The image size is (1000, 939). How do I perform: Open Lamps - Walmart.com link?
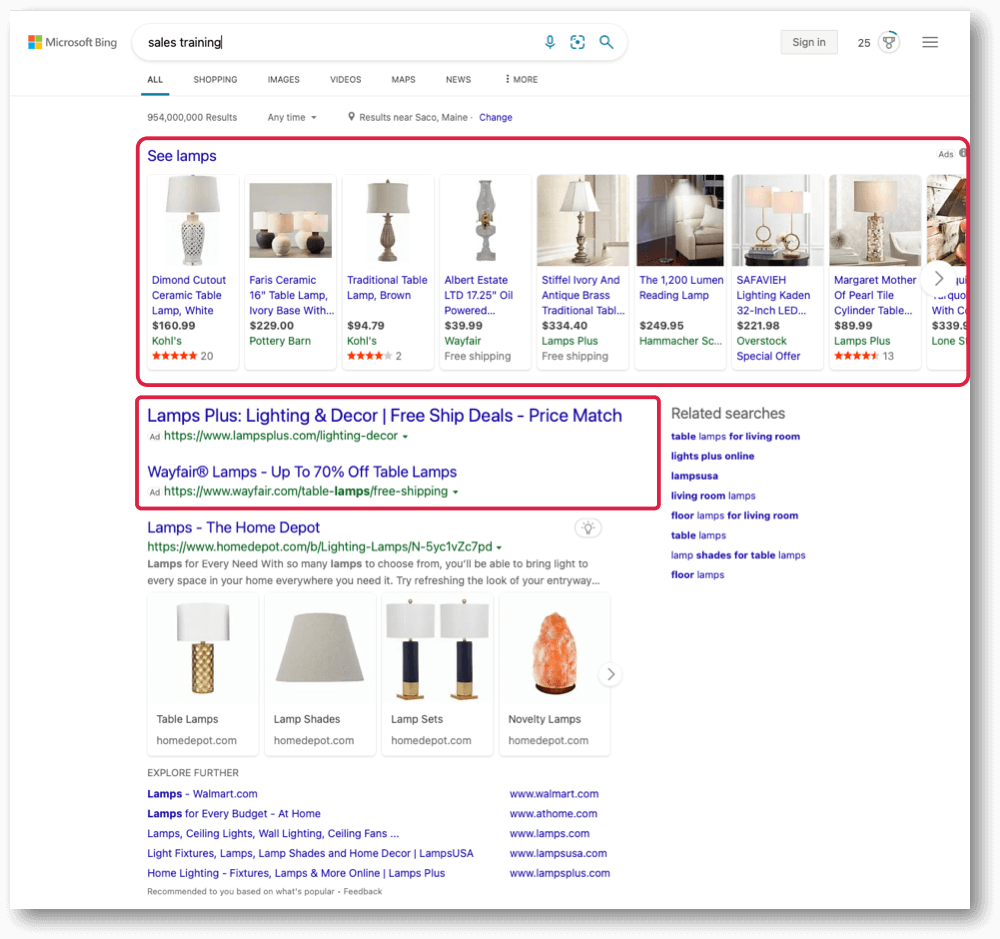pyautogui.click(x=202, y=794)
